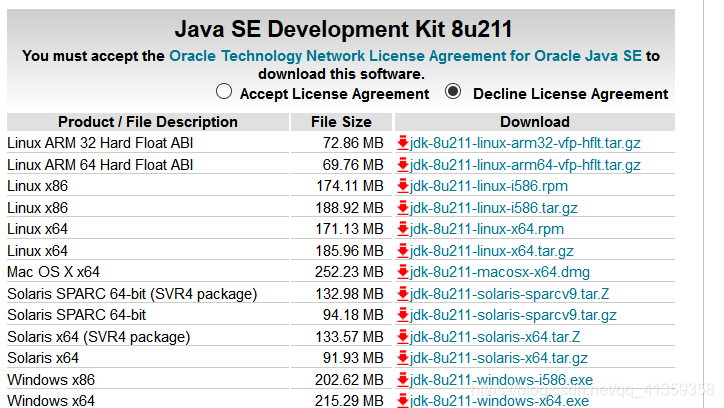Download jdk-8u211-linux-i586.rpm
Screen dimensions: 724x408
point(489,186)
